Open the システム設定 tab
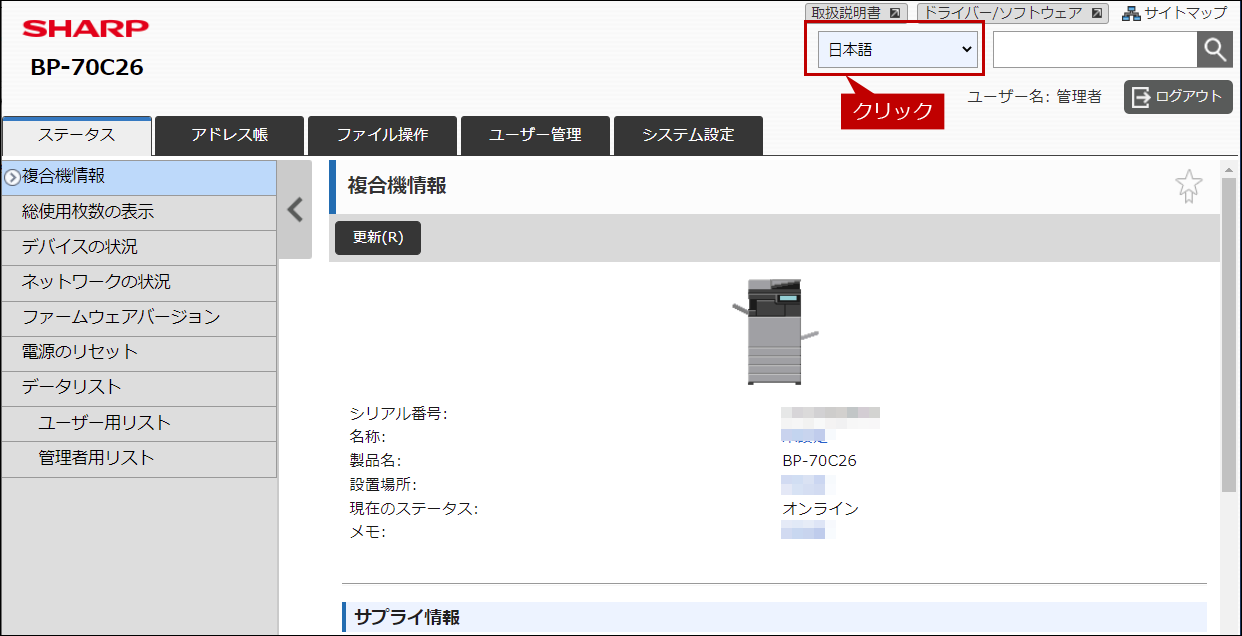1242x636 pixels. [x=688, y=135]
